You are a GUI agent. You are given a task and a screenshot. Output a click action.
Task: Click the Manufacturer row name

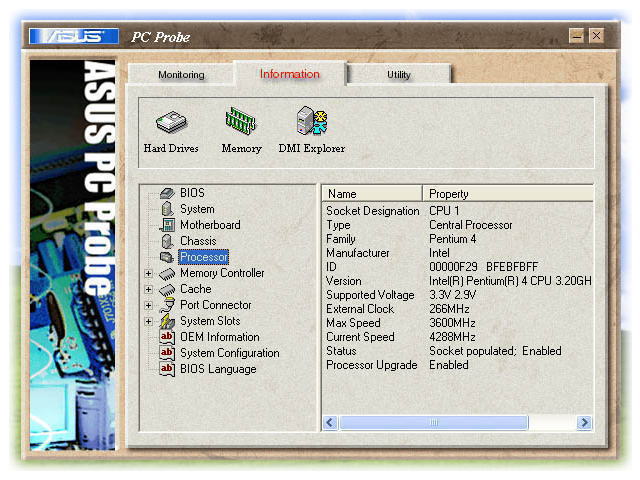[358, 253]
